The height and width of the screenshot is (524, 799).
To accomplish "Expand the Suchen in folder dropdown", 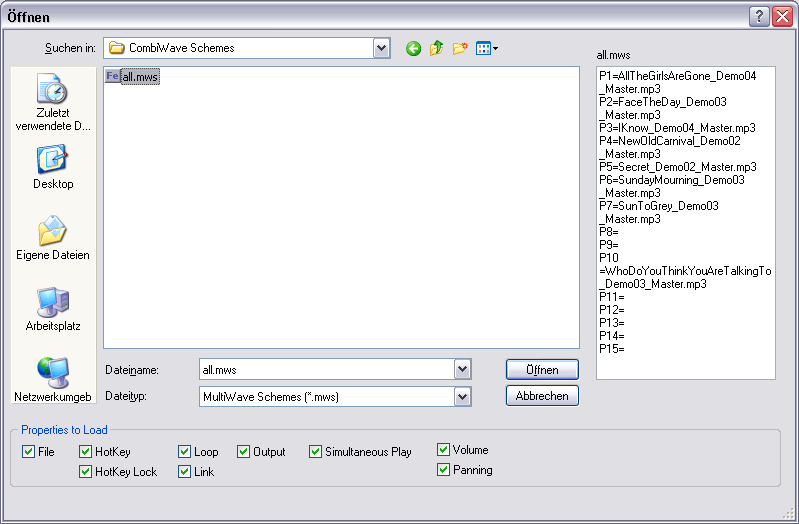I will tap(381, 47).
